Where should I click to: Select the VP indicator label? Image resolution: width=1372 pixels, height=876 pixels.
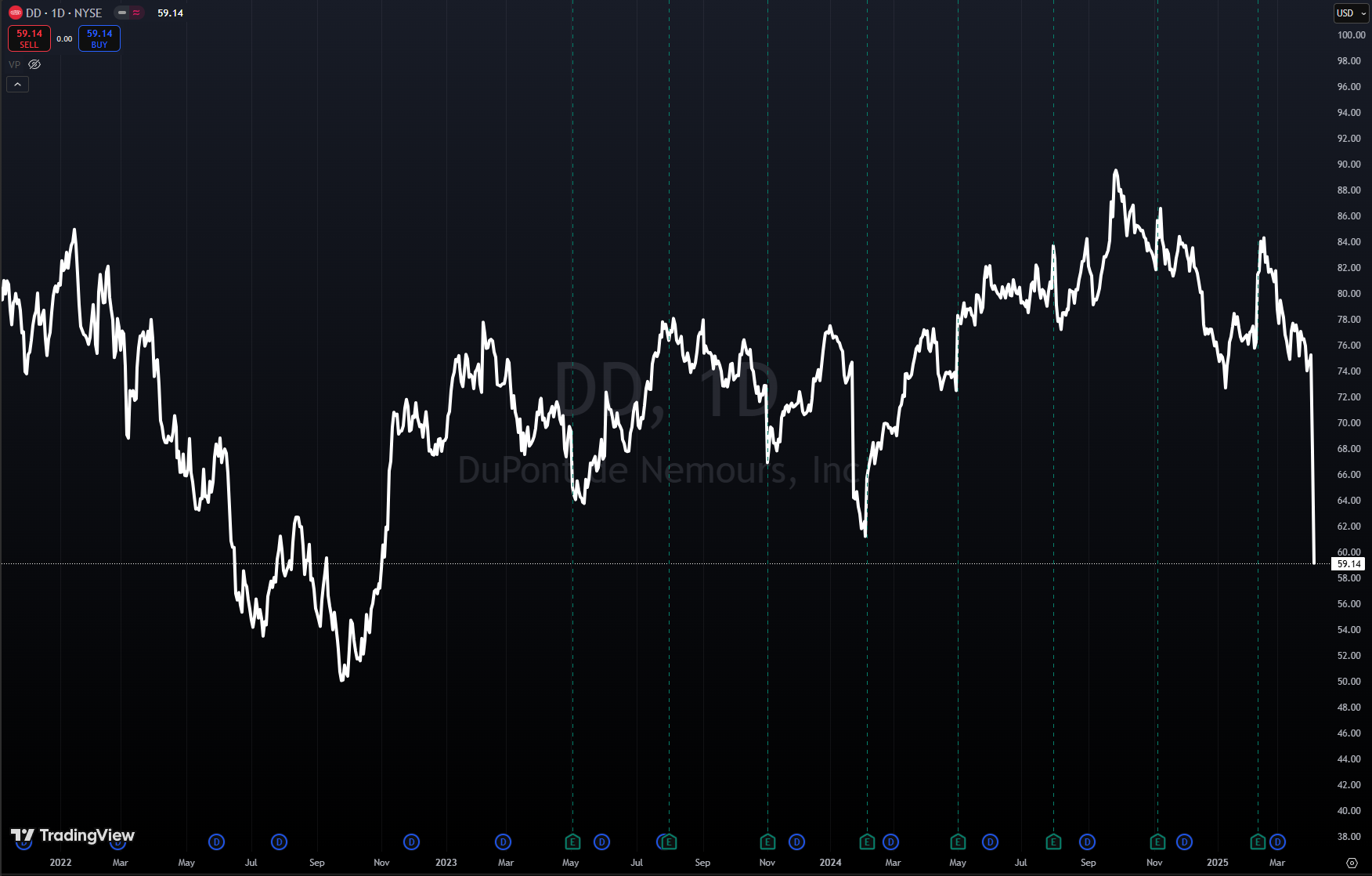click(15, 64)
